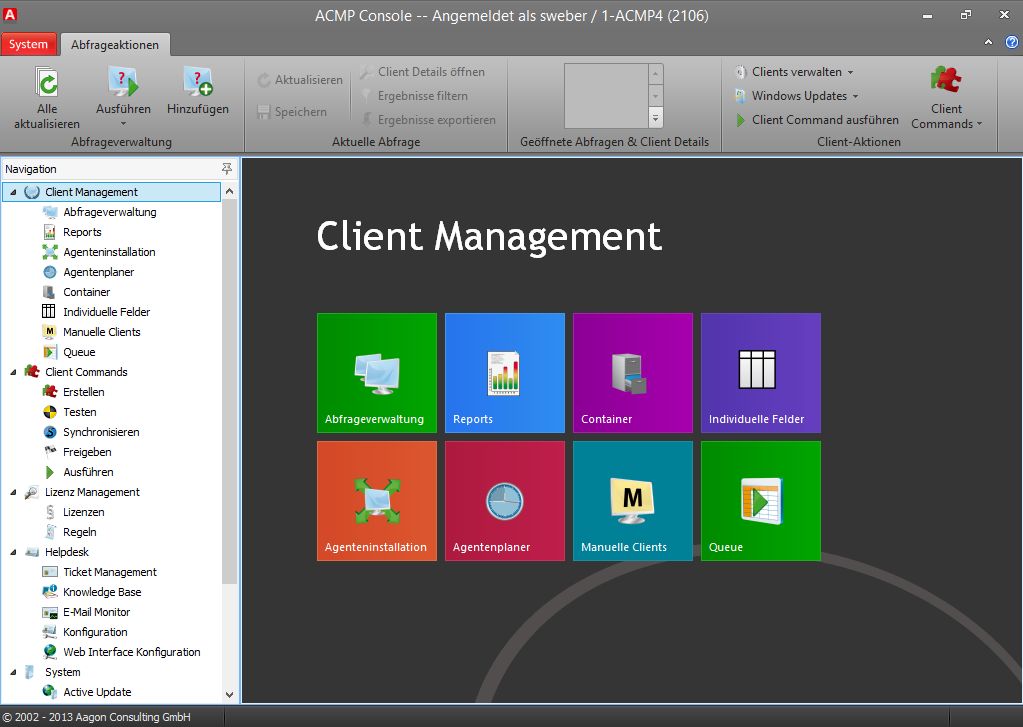This screenshot has width=1023, height=727.
Task: Pin the Navigation panel
Action: click(x=227, y=169)
